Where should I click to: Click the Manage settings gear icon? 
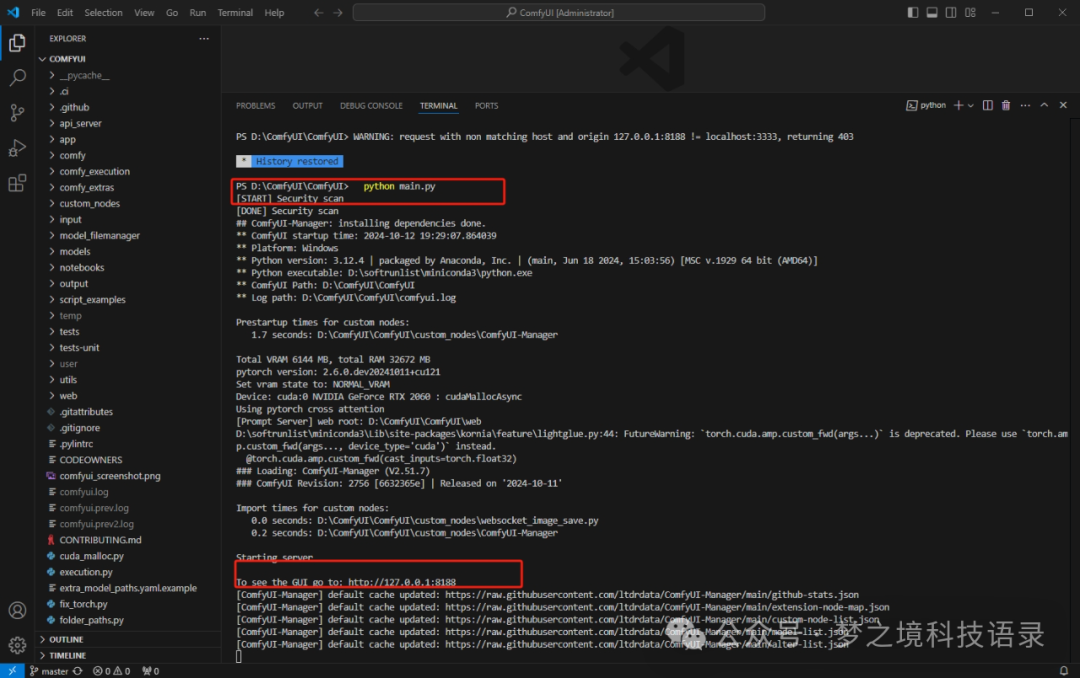17,645
